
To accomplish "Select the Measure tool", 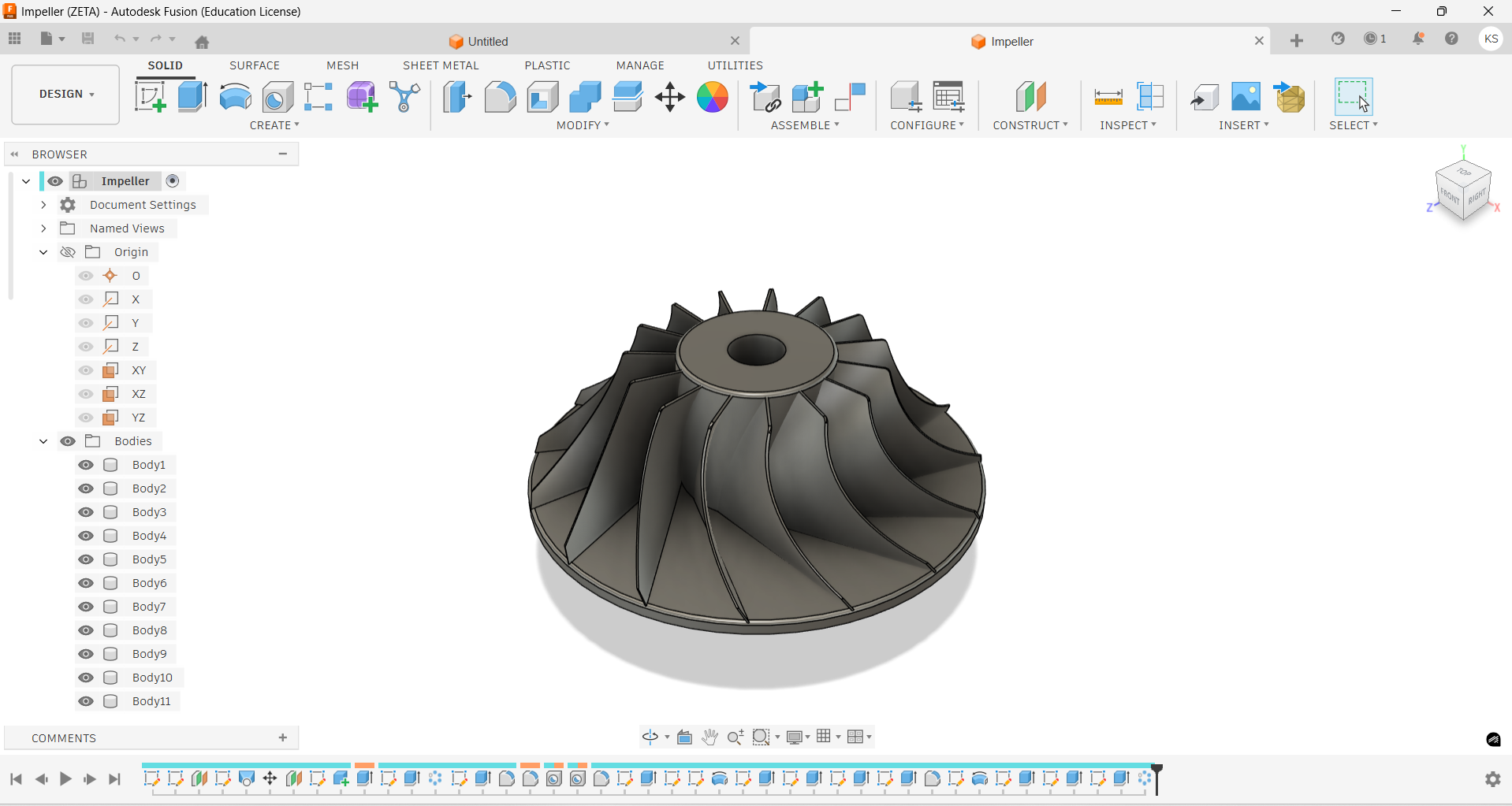I will (x=1108, y=97).
